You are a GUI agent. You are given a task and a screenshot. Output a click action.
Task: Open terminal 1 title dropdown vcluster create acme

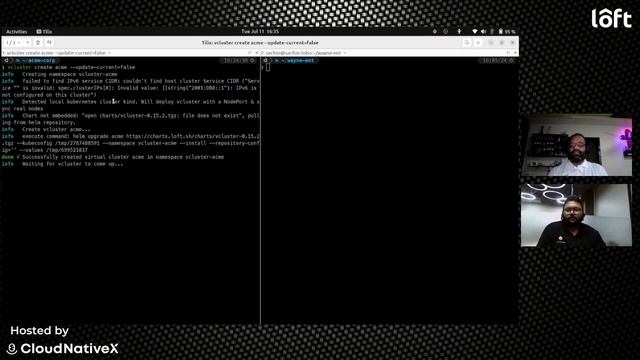point(56,53)
